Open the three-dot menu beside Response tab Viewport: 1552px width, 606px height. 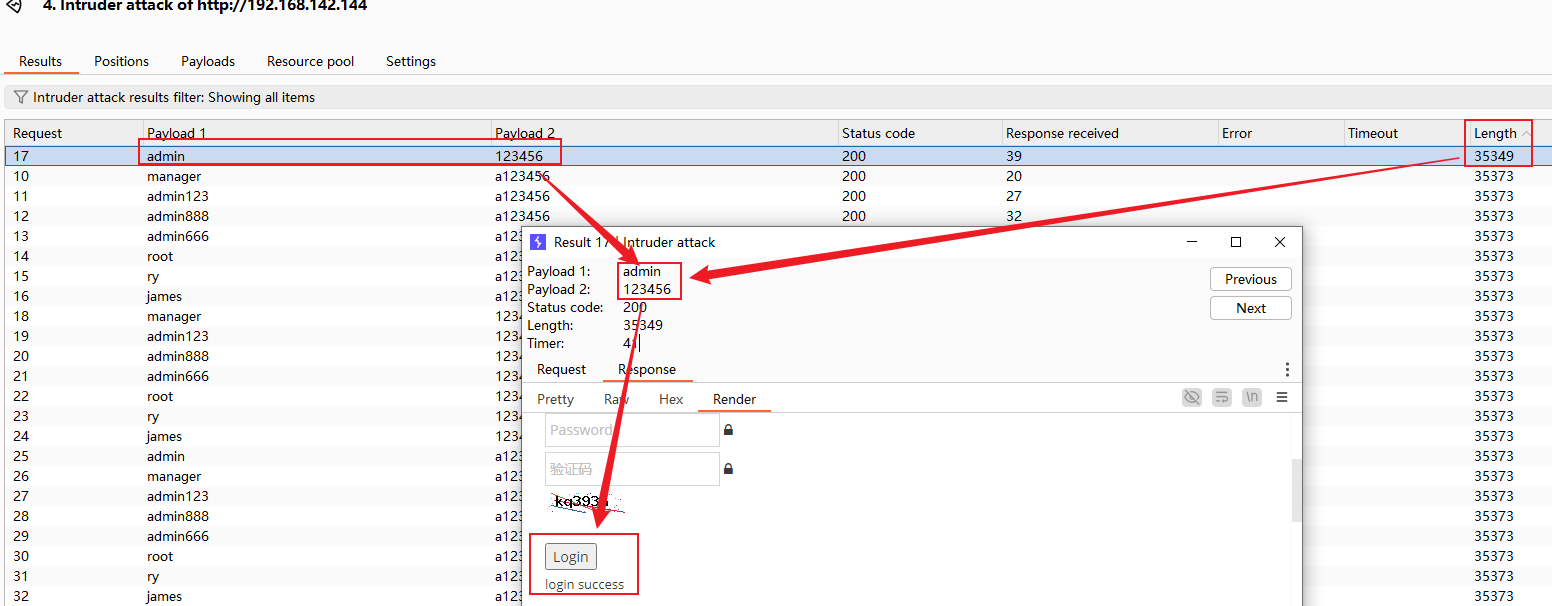coord(1287,369)
